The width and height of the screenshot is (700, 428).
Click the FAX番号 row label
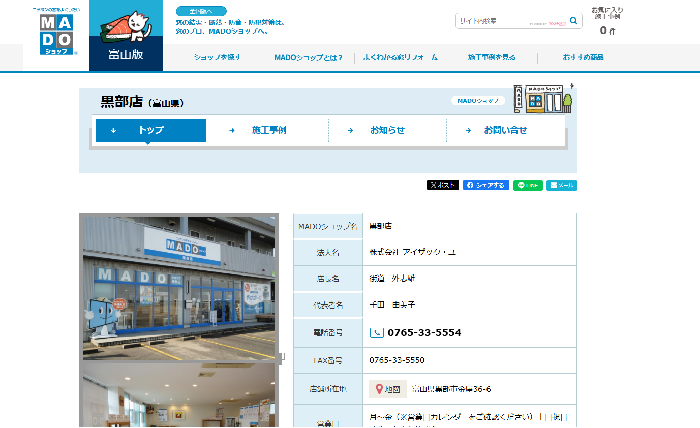[x=328, y=360]
